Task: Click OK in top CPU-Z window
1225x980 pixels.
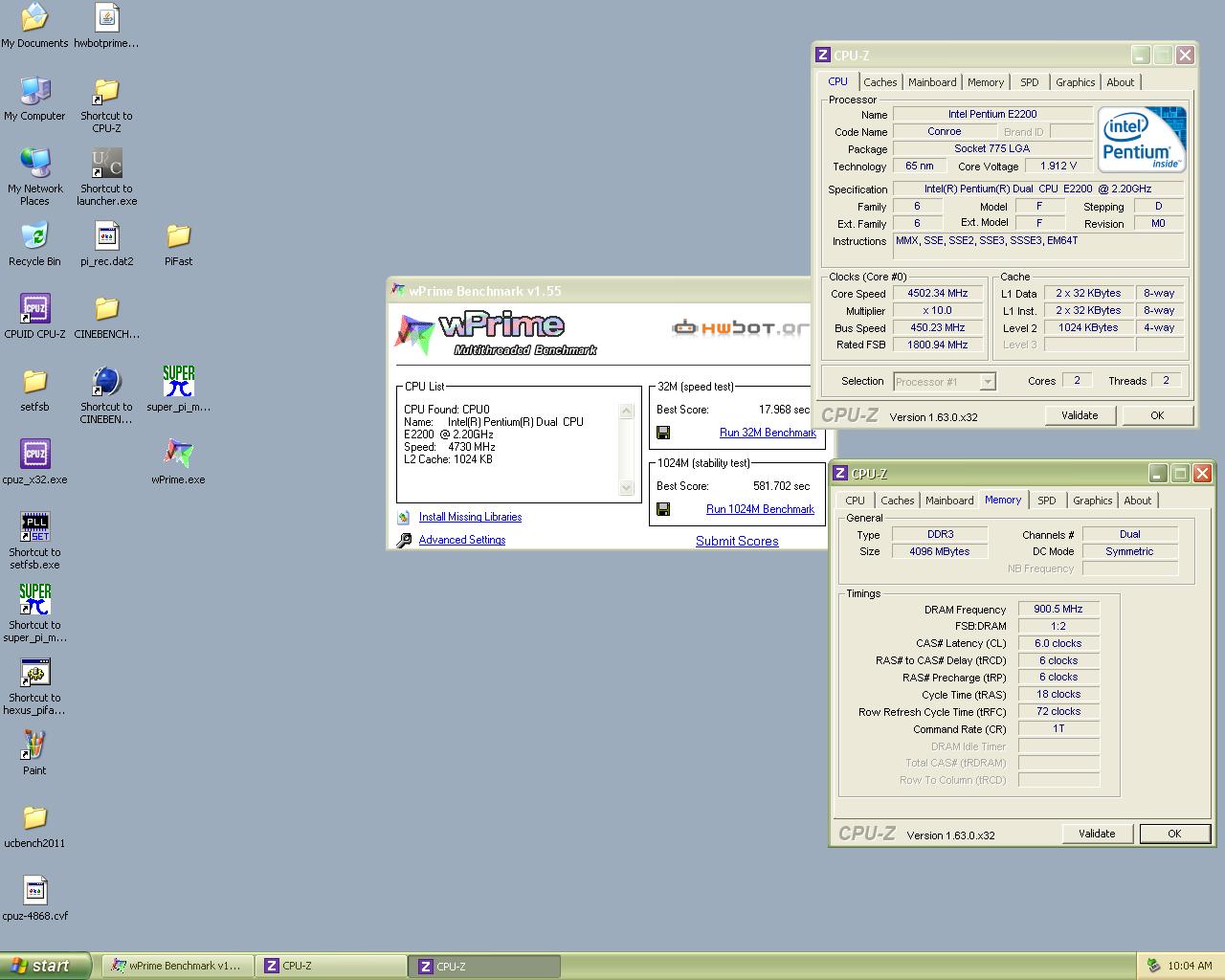Action: pyautogui.click(x=1157, y=415)
